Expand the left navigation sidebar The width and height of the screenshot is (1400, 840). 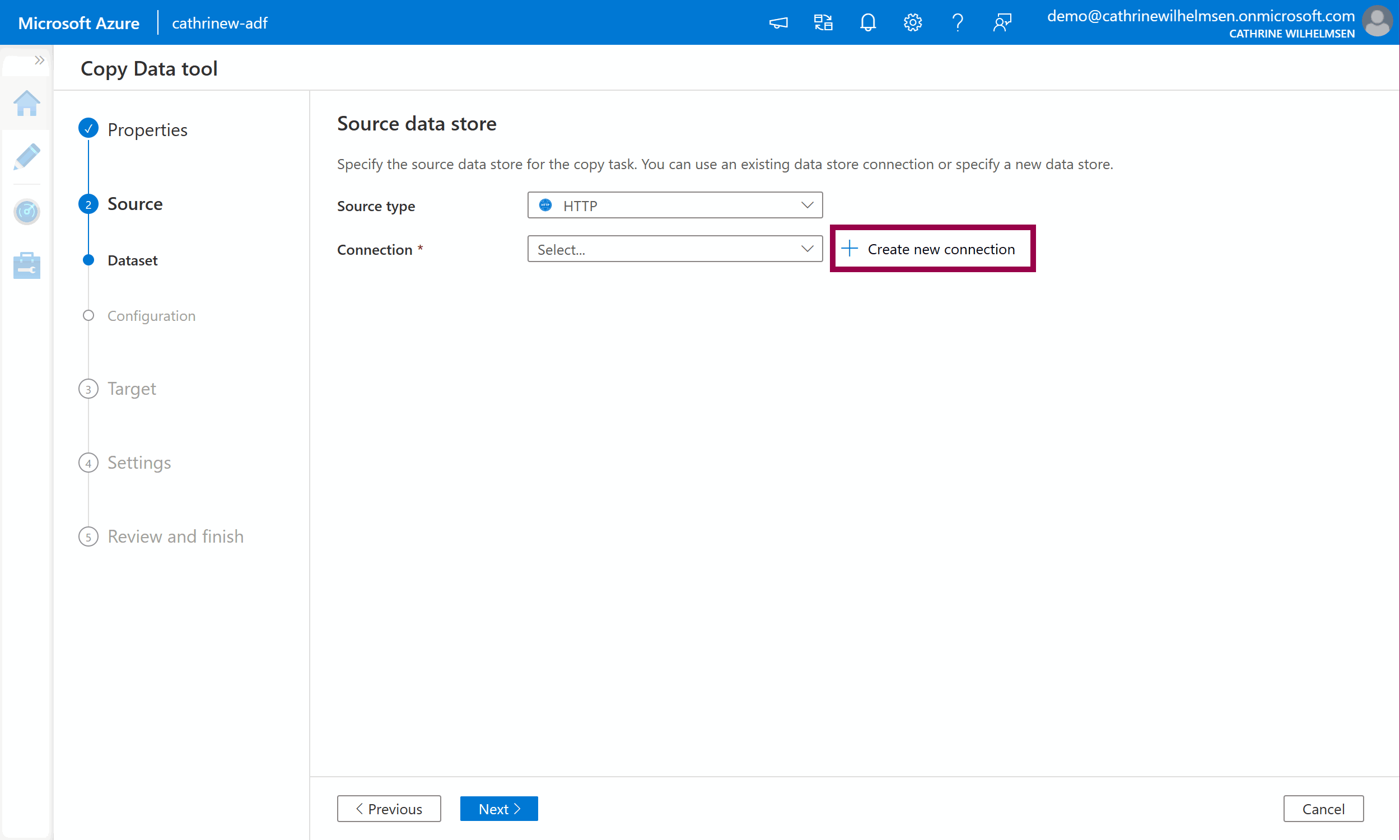pos(39,60)
